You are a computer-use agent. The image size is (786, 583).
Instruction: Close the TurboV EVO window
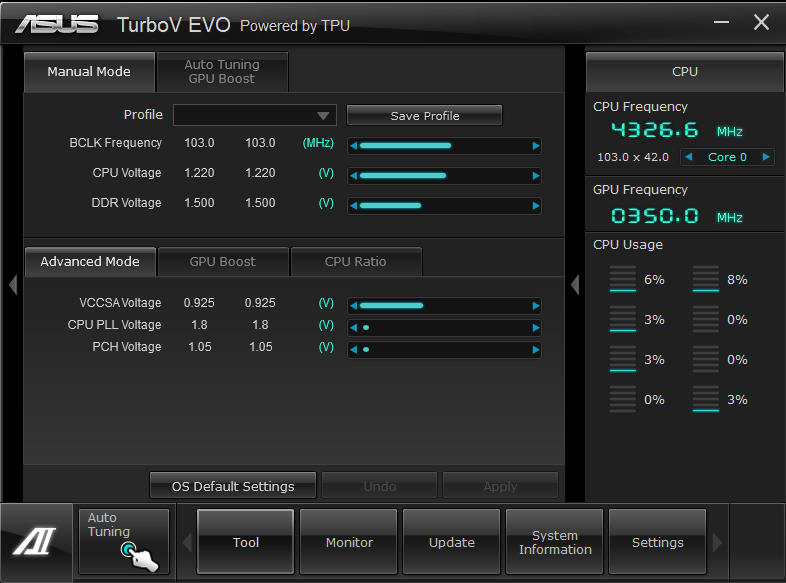click(761, 22)
